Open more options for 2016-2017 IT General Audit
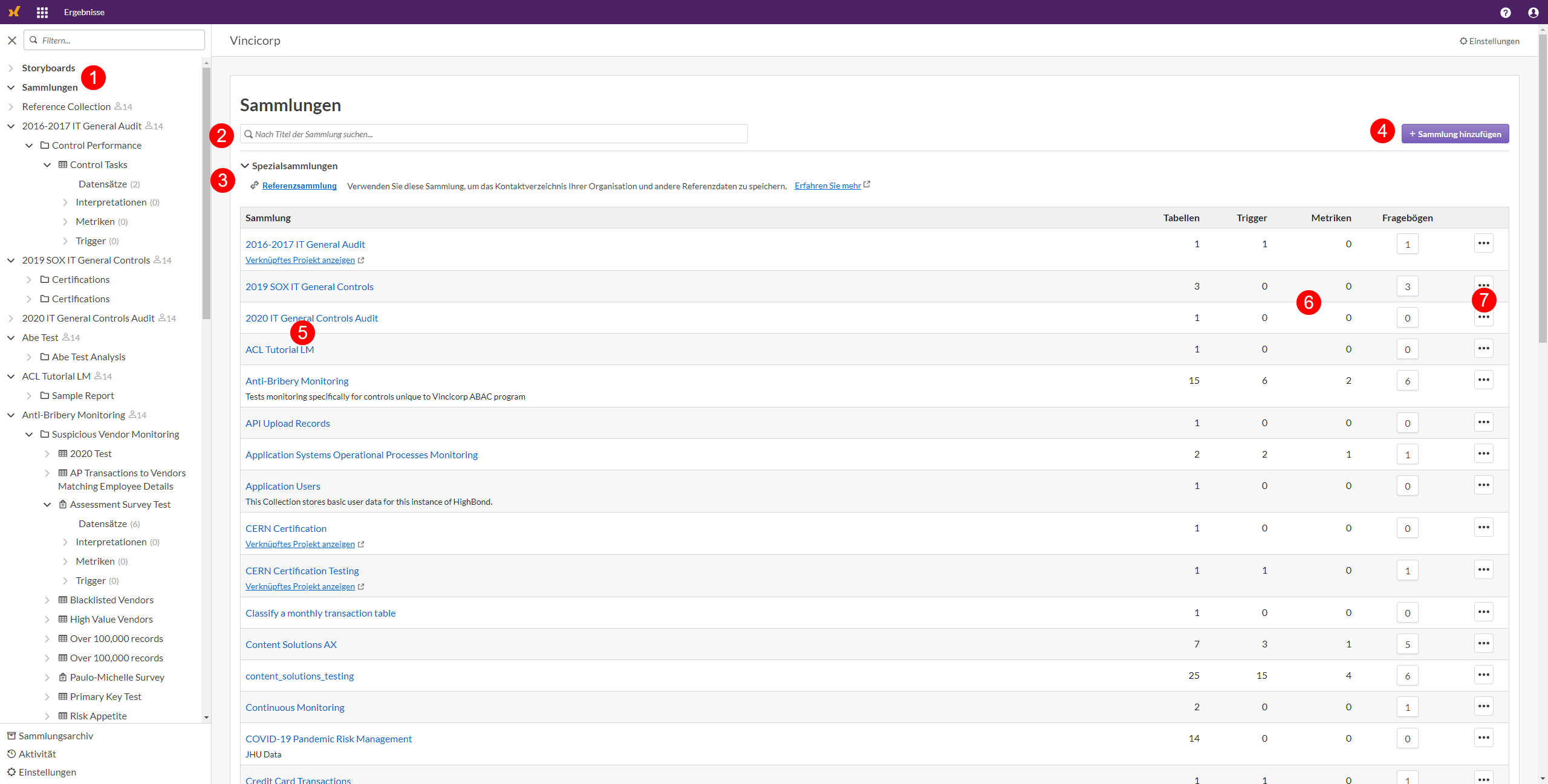Viewport: 1548px width, 784px height. [x=1483, y=243]
